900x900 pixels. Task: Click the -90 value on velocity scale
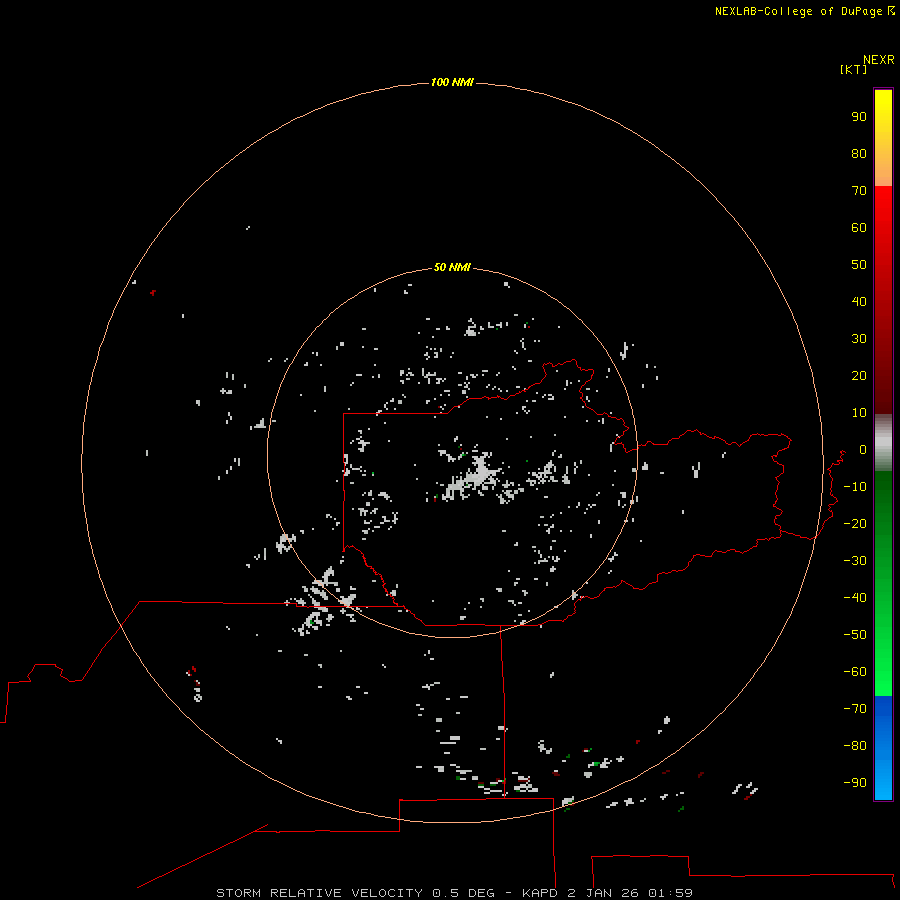pos(855,783)
